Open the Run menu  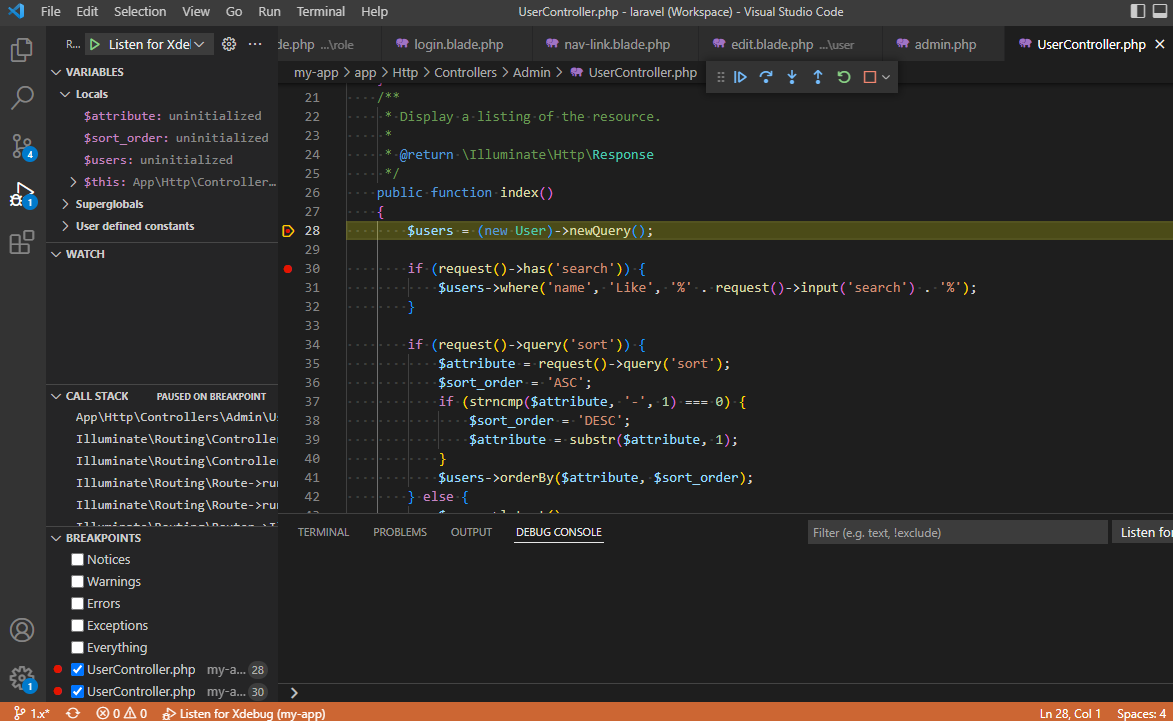(x=269, y=11)
